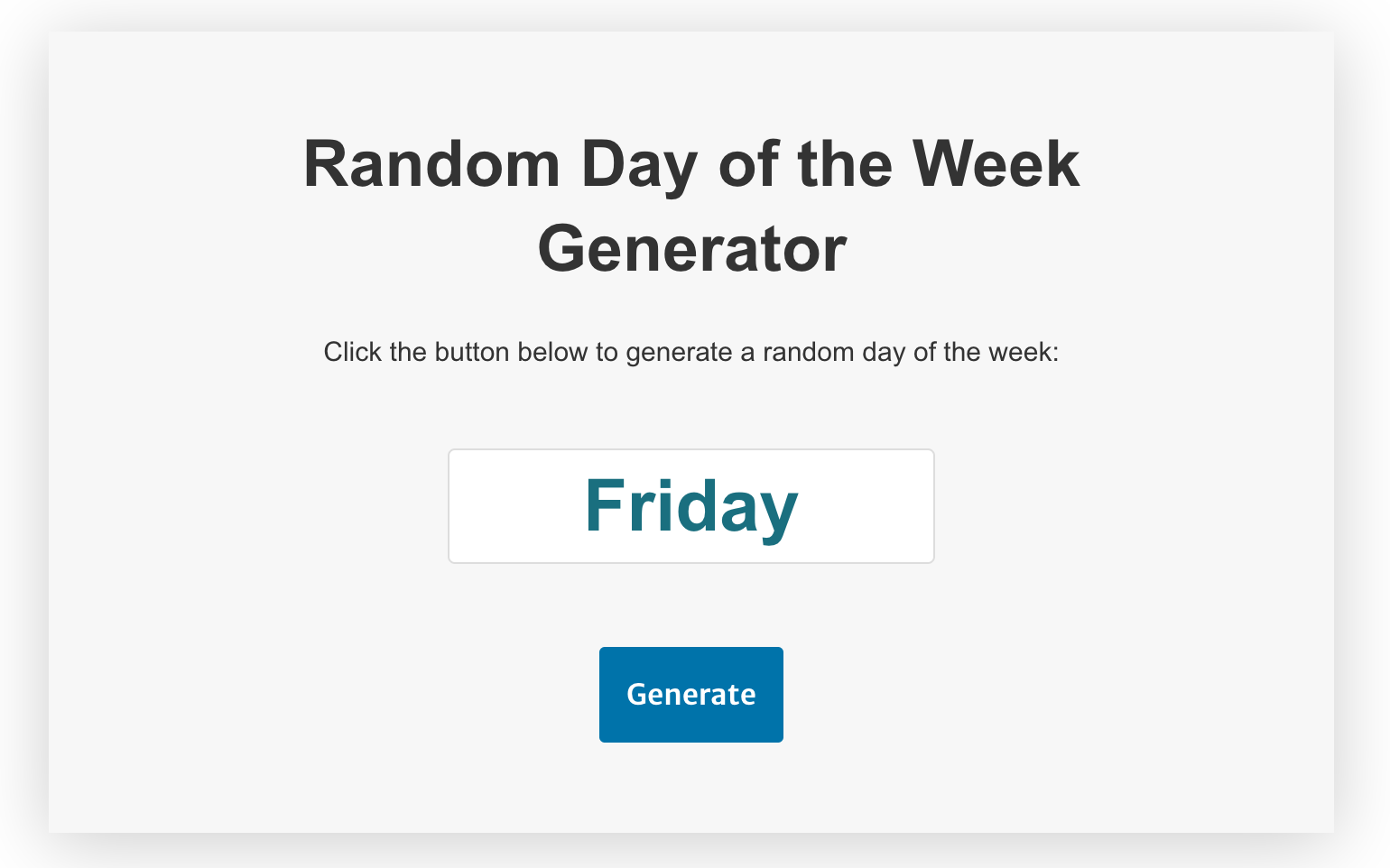This screenshot has height=868, width=1390.
Task: Click below the Generate button
Action: [690, 785]
